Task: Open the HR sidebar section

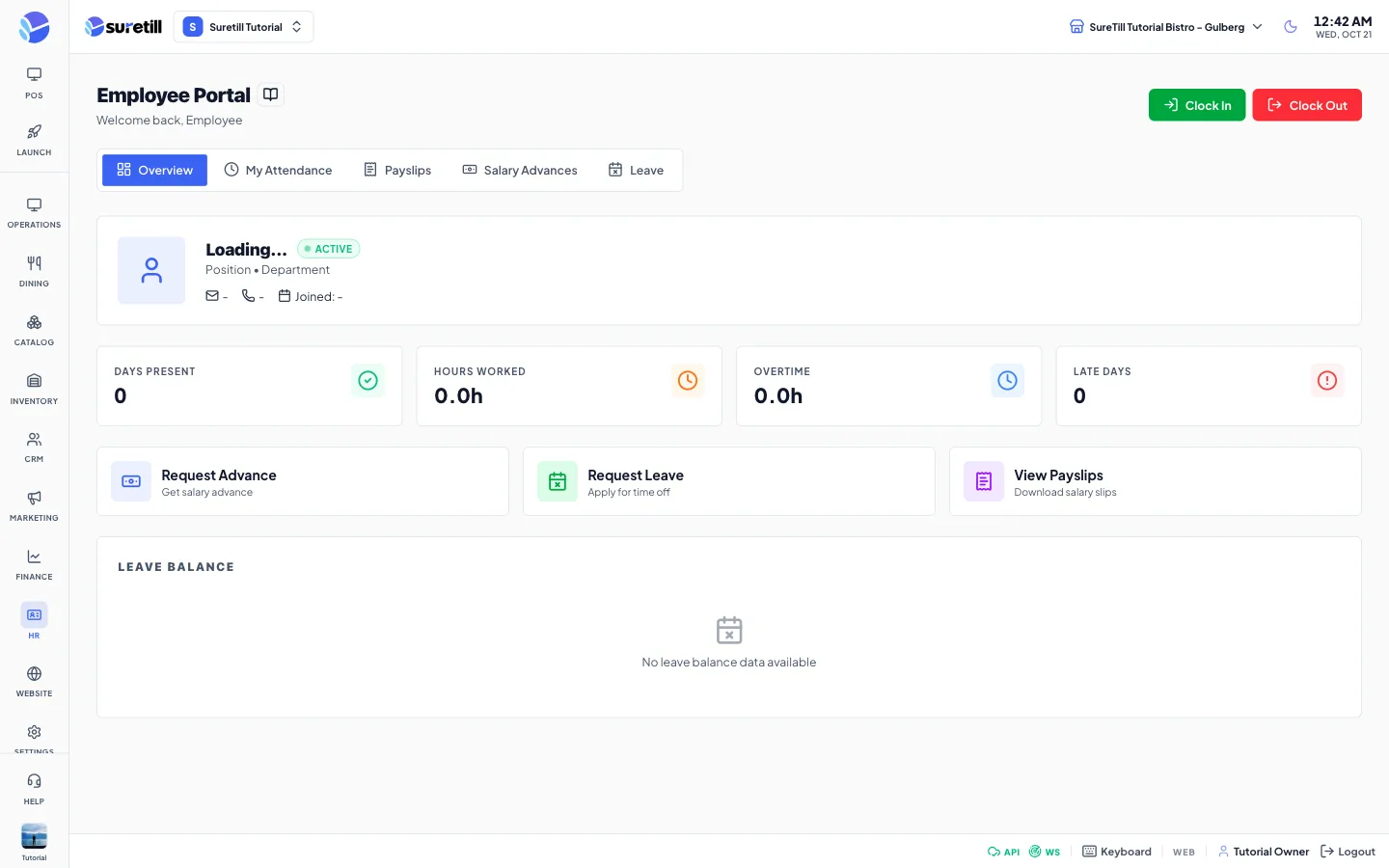Action: point(34,623)
